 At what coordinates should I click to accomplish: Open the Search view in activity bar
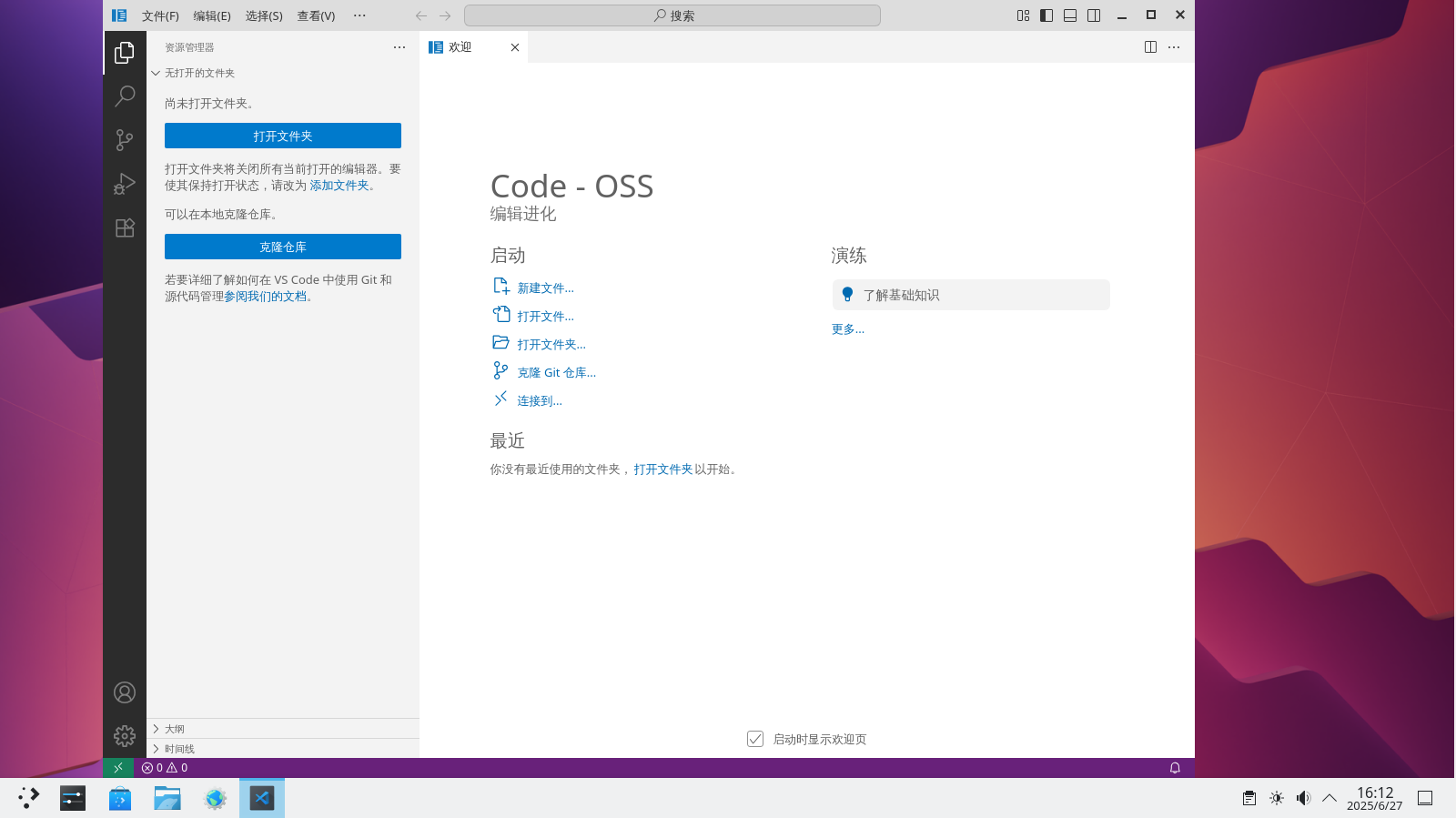point(125,96)
